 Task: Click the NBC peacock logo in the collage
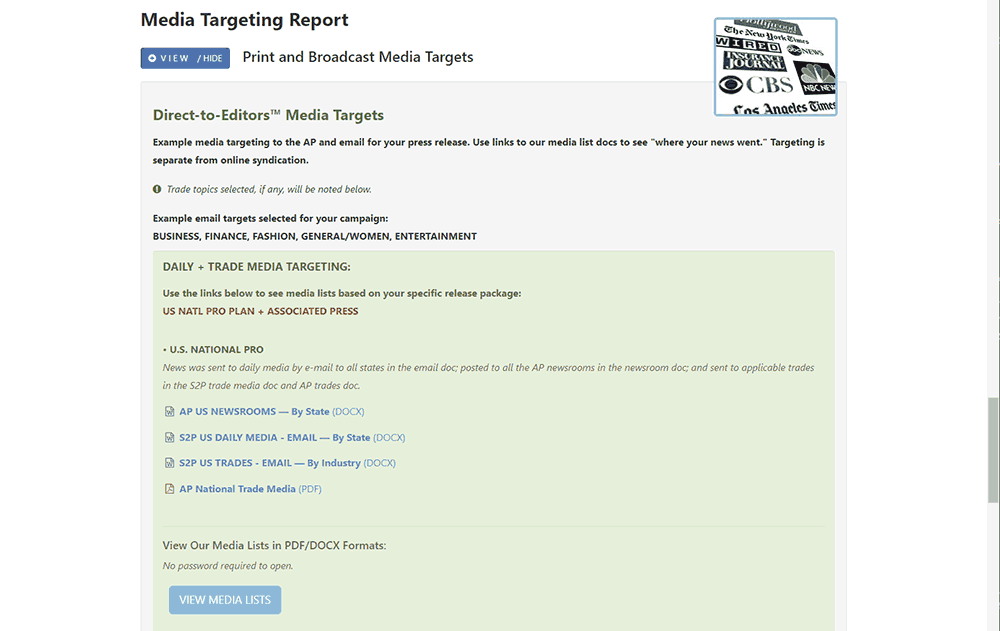point(815,77)
